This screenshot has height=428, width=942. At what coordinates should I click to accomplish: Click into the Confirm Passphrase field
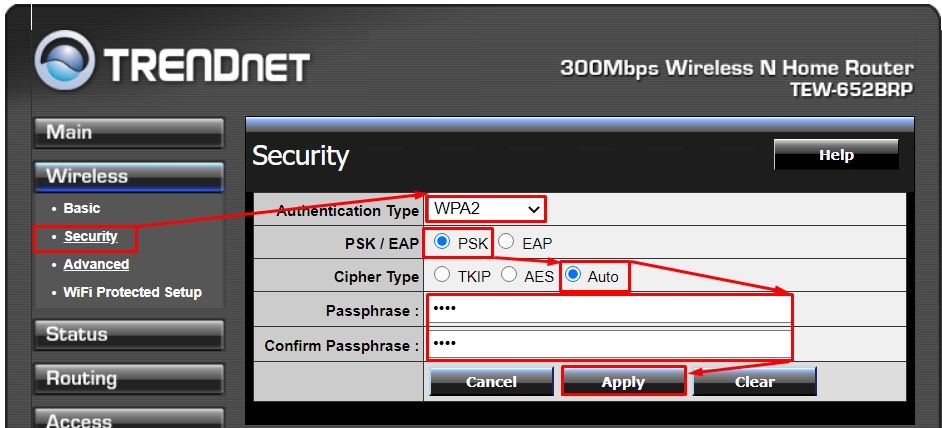610,345
